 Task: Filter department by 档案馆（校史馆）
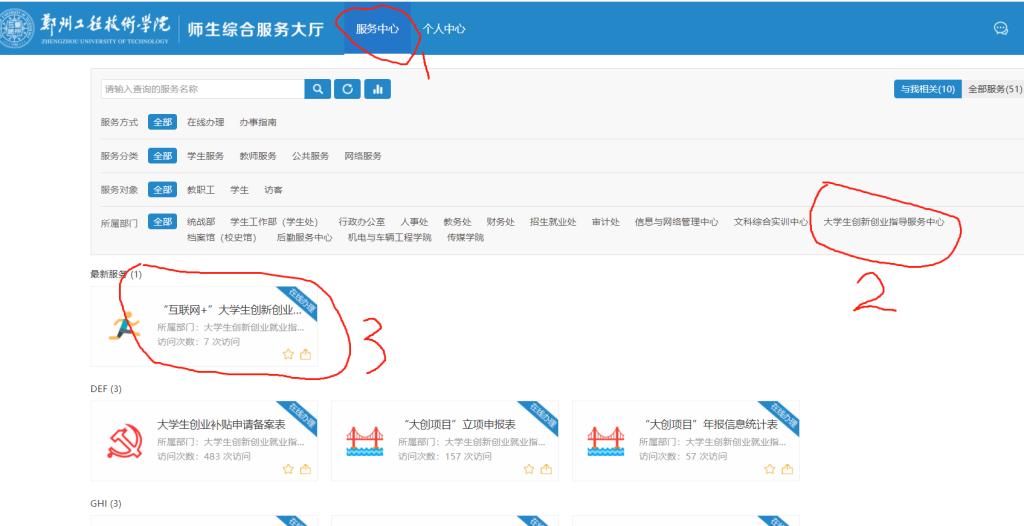point(221,238)
